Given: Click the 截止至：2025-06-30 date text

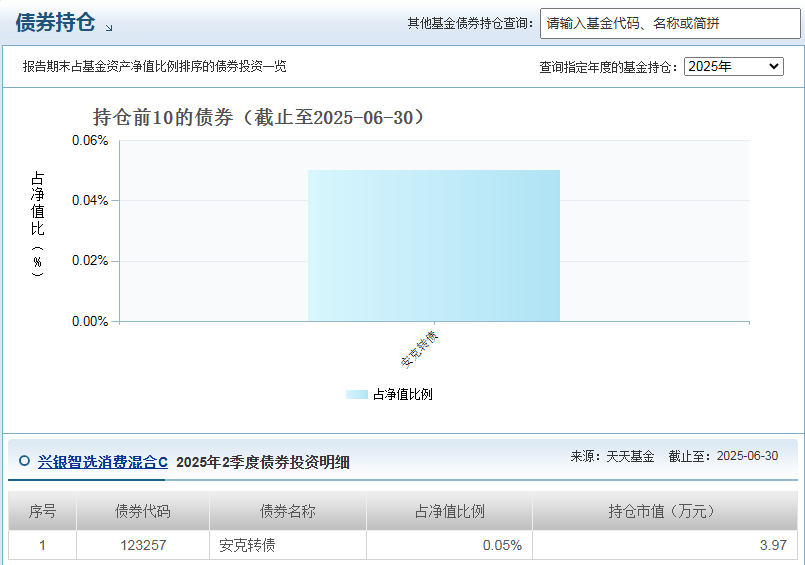Looking at the screenshot, I should pos(723,456).
